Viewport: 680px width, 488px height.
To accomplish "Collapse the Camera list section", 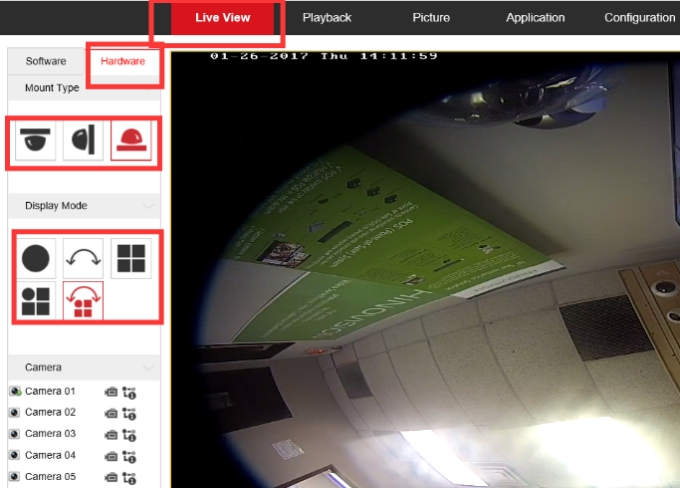I will [150, 368].
